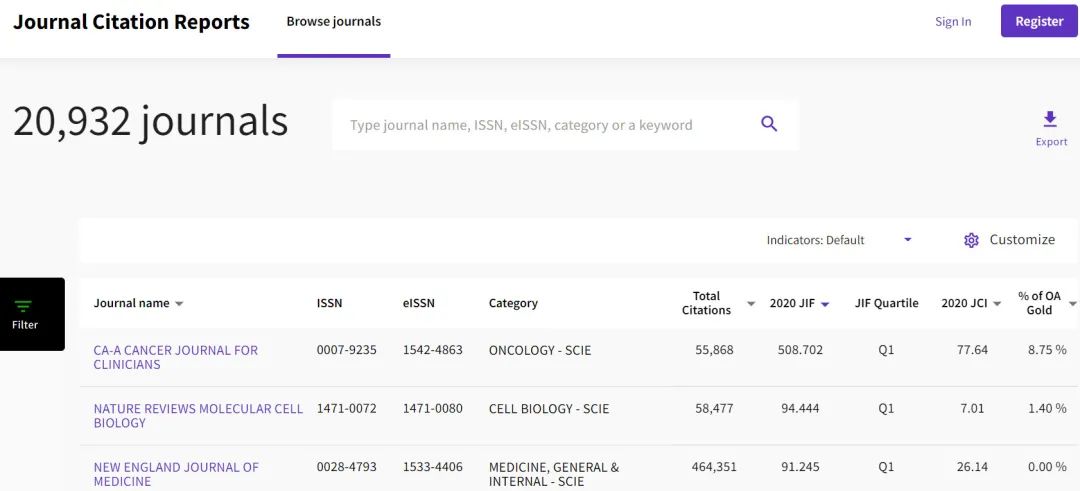Sort by Journal name arrow

[179, 304]
